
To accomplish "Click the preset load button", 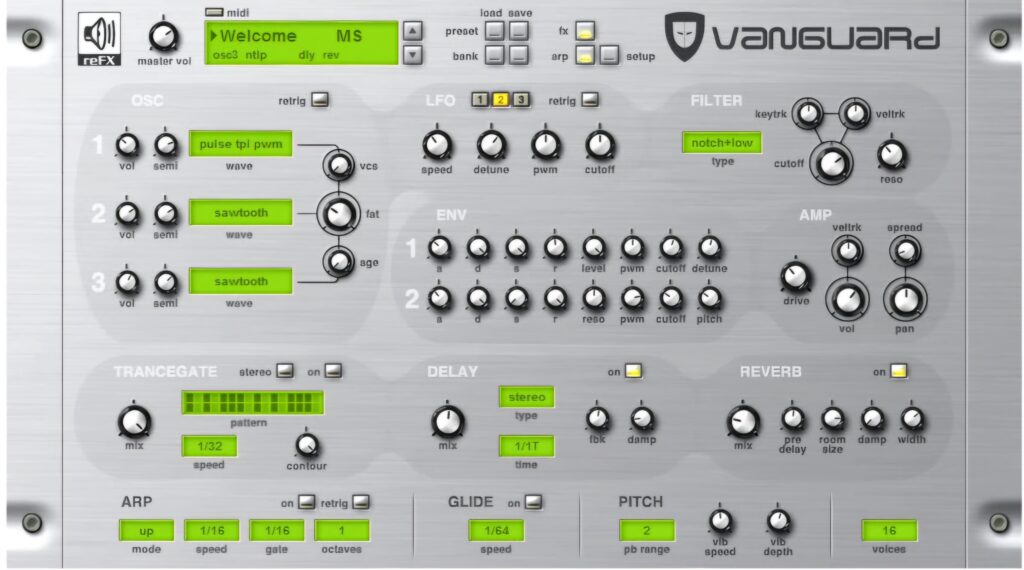I will point(494,30).
